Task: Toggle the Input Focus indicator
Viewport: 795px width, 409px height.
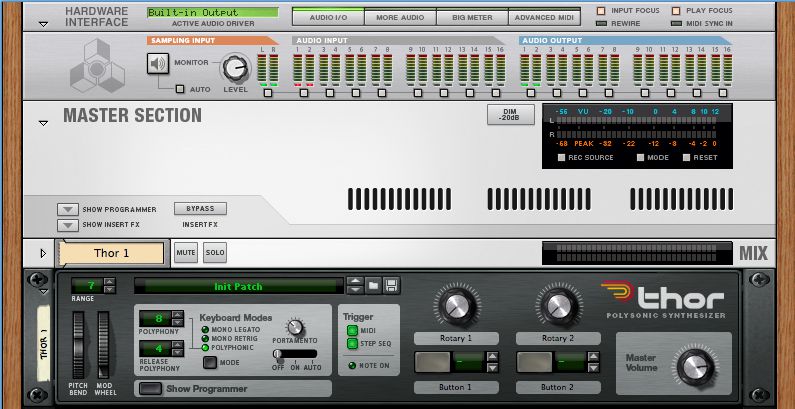Action: [x=601, y=11]
